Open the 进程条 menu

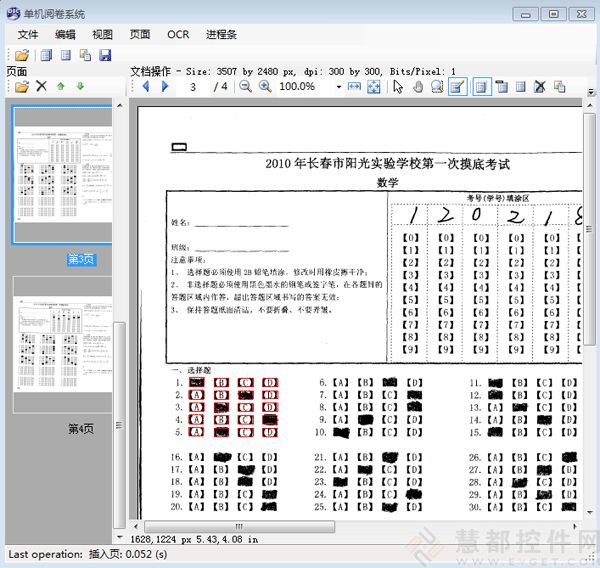coord(221,34)
